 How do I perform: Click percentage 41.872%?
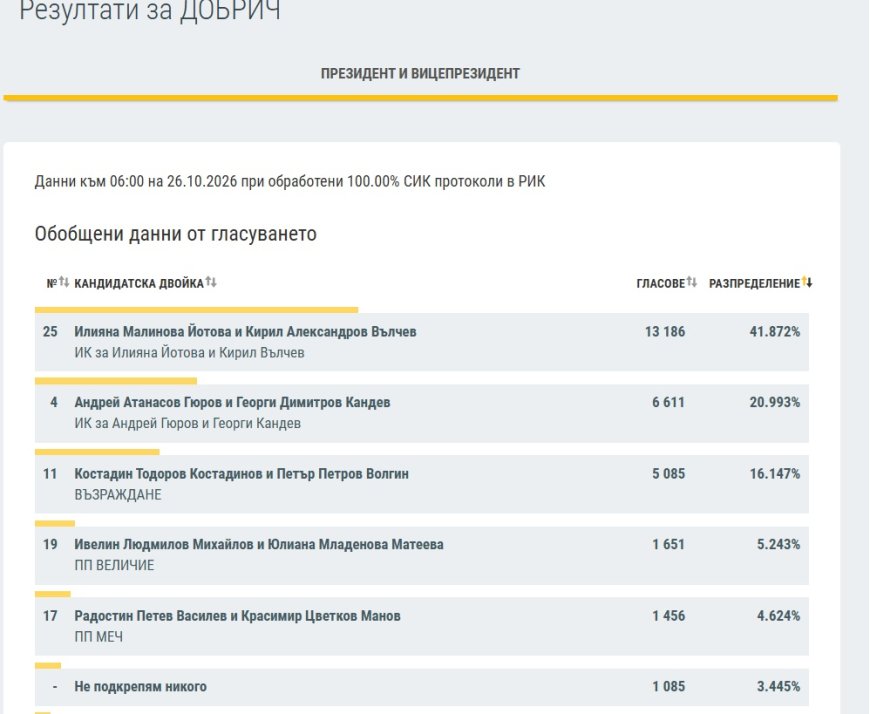point(775,332)
